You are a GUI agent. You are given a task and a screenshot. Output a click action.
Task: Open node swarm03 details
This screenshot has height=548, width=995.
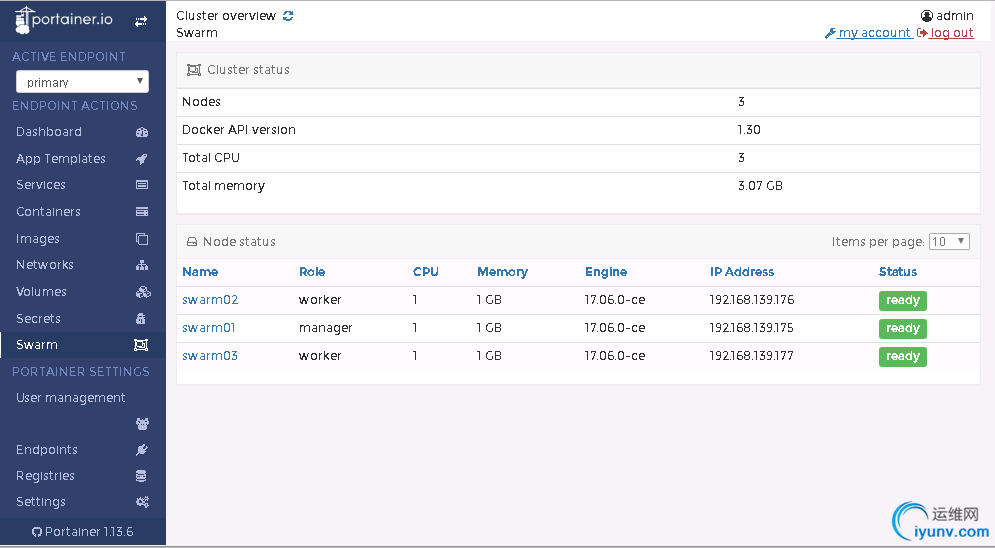(x=210, y=356)
